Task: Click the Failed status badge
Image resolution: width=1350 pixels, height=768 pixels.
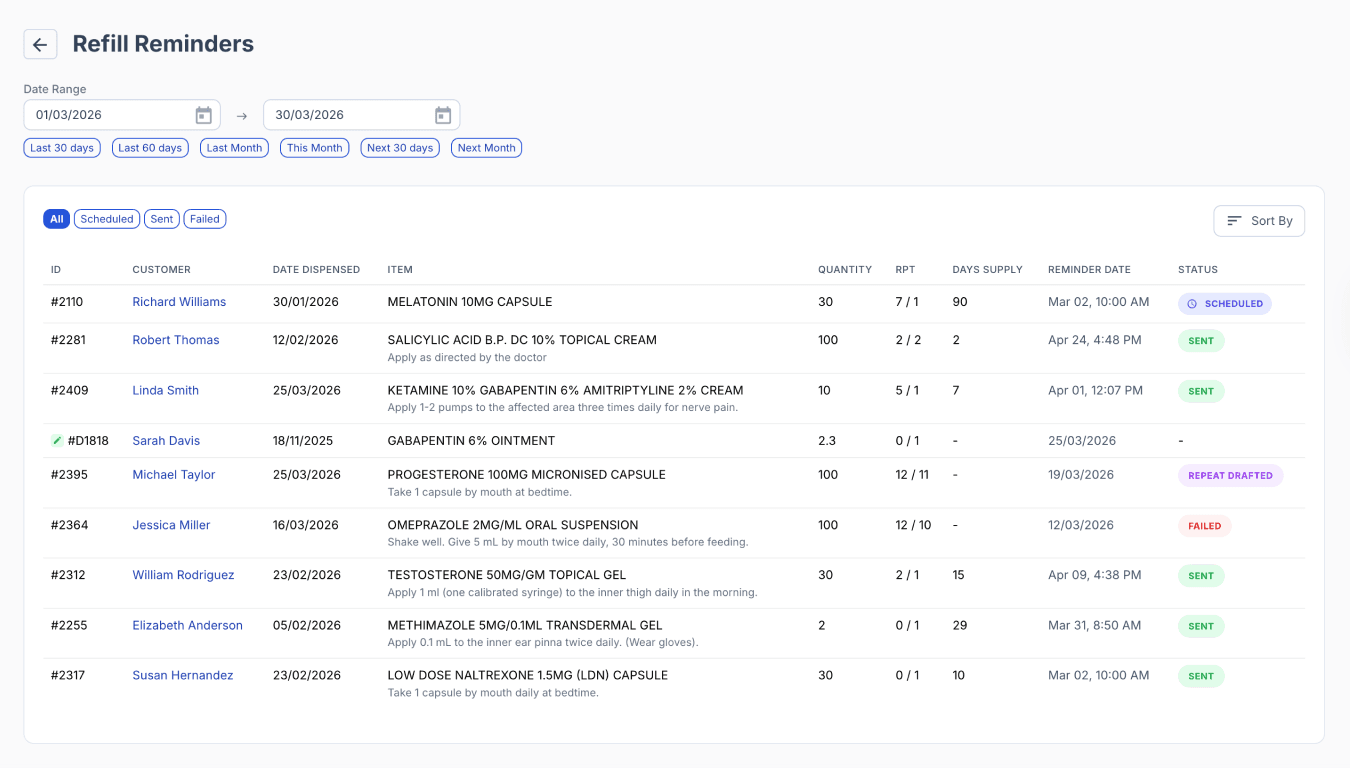Action: (x=1204, y=526)
